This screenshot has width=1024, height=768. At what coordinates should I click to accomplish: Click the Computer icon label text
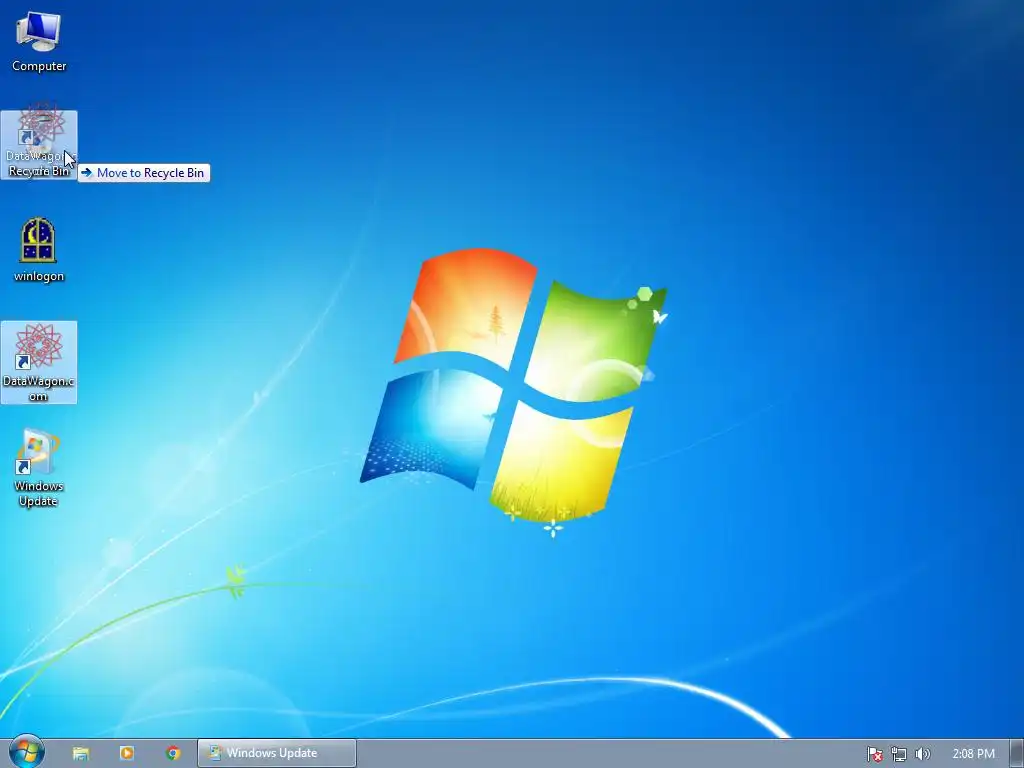tap(39, 66)
